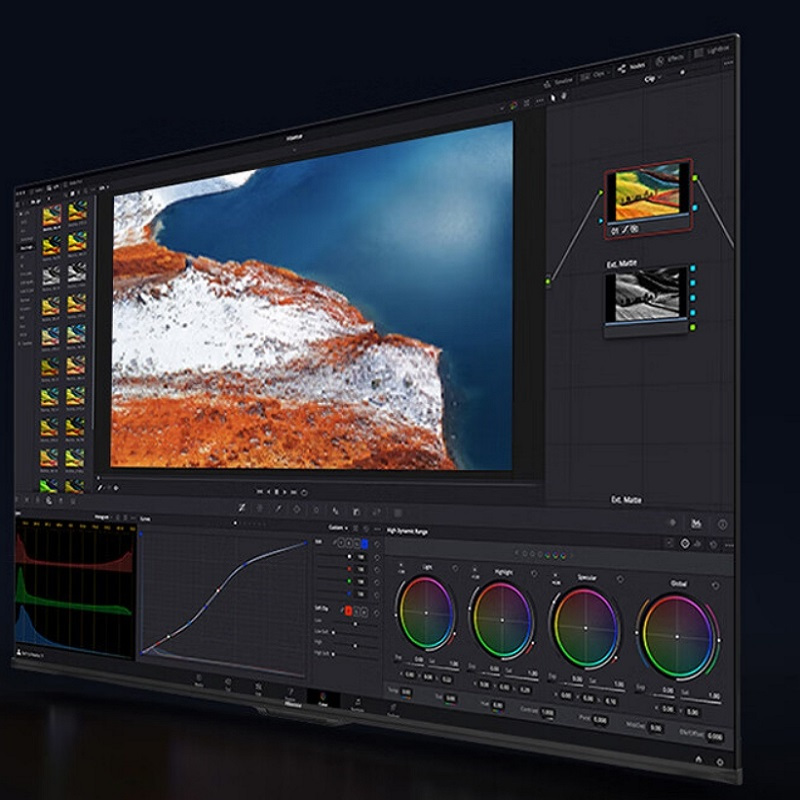Screen dimensions: 800x800
Task: Stop playback in the viewer
Action: [x=277, y=492]
